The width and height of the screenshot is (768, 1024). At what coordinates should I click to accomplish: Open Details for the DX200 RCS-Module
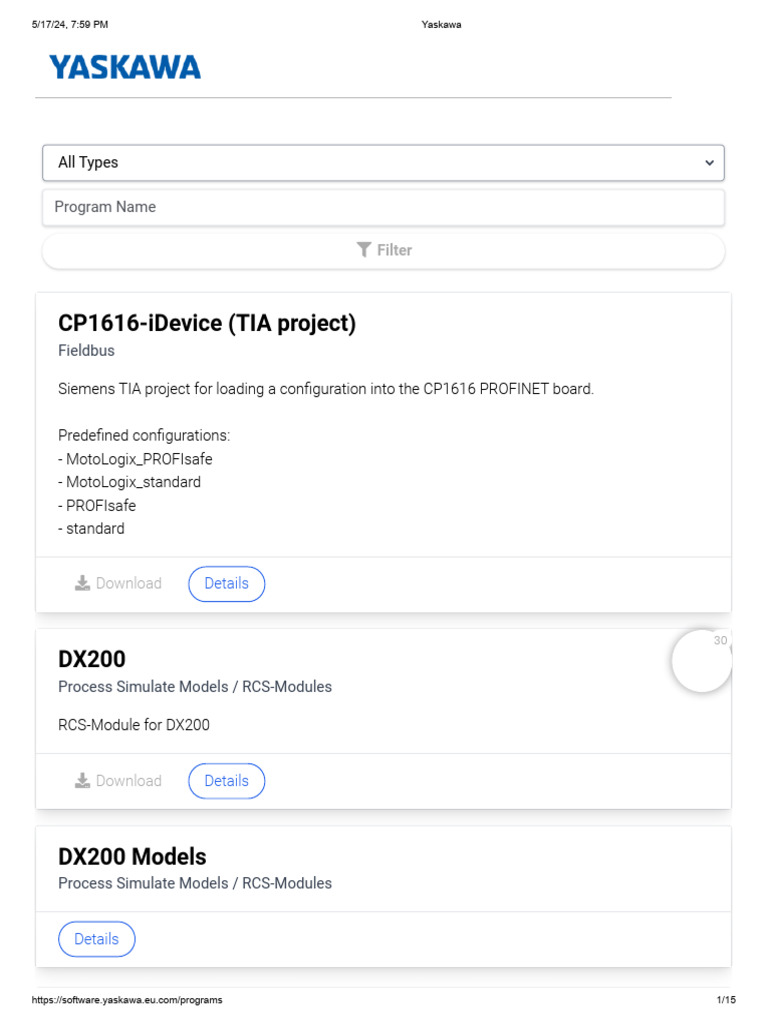click(226, 781)
